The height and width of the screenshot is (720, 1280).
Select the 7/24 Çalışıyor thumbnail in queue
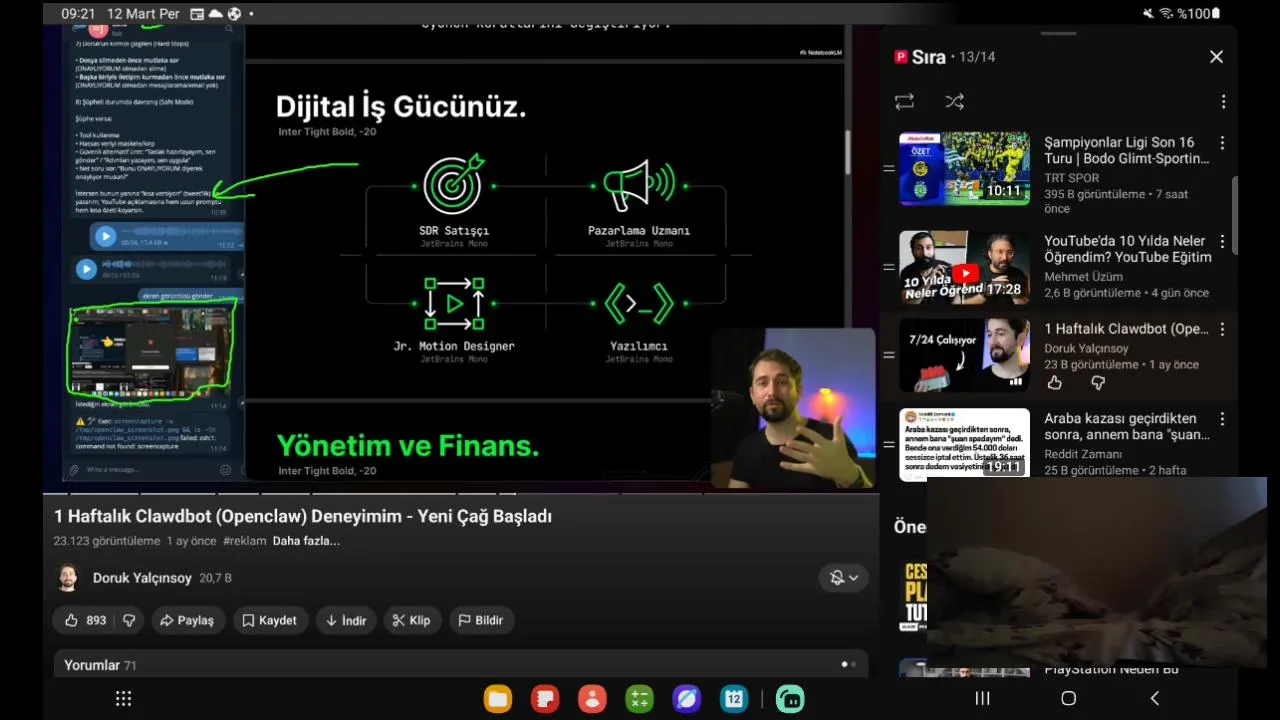[x=964, y=354]
